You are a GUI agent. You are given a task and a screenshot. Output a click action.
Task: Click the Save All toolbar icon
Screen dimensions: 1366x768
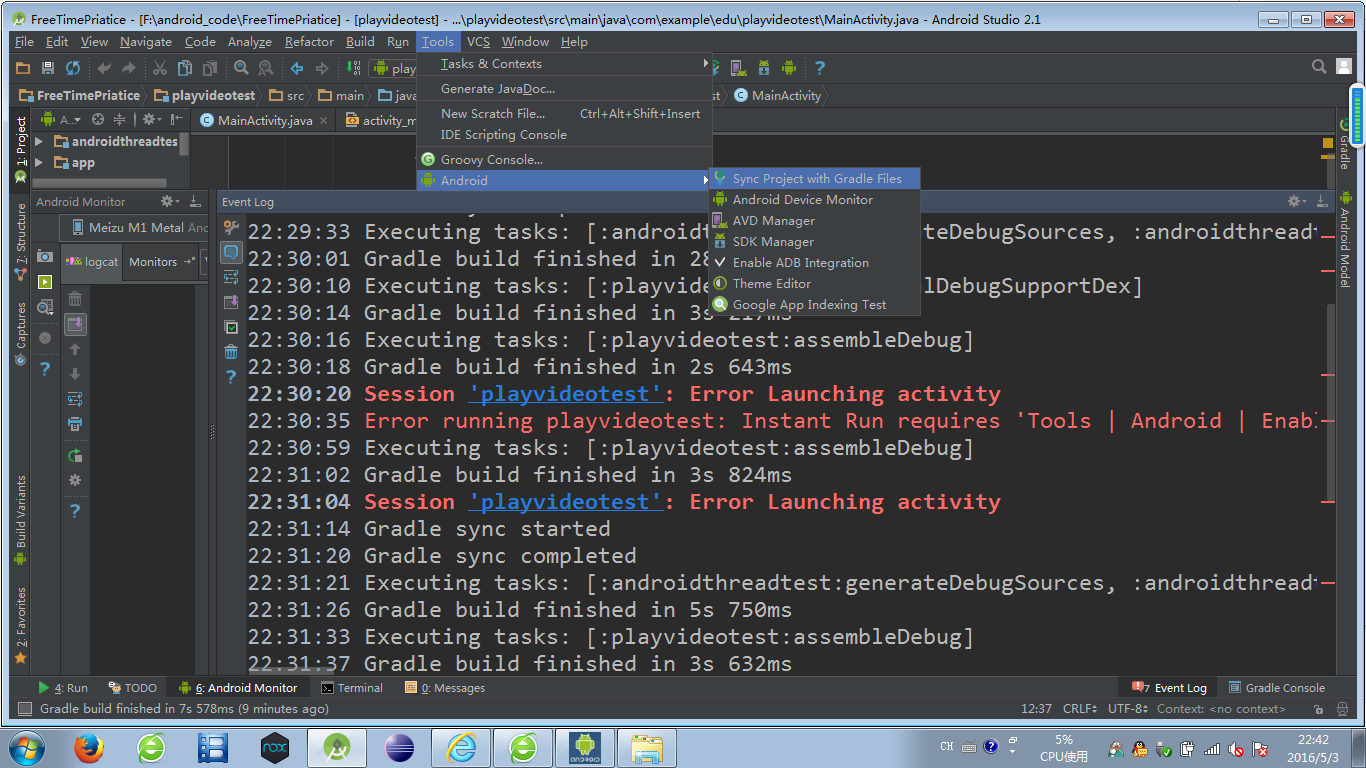coord(48,68)
